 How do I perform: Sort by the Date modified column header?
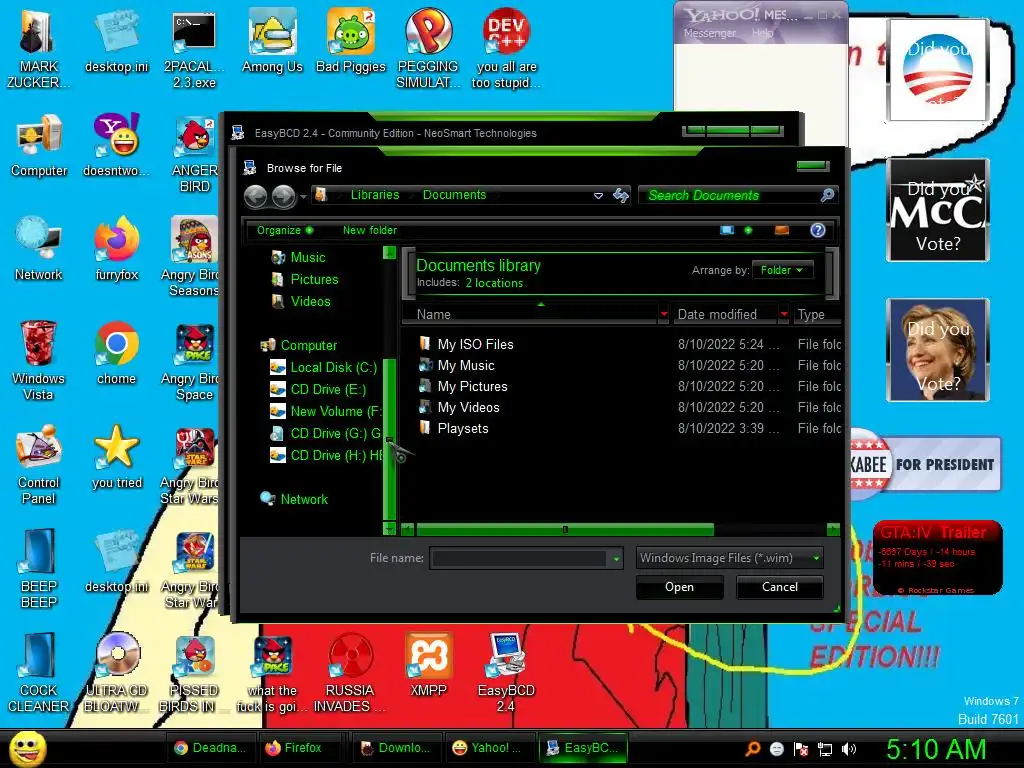point(725,314)
